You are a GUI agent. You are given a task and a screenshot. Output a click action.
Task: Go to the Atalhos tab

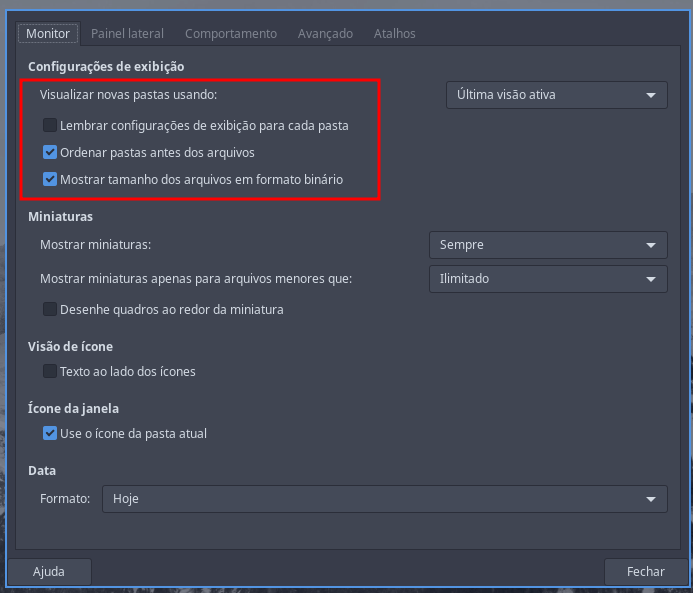pyautogui.click(x=394, y=33)
